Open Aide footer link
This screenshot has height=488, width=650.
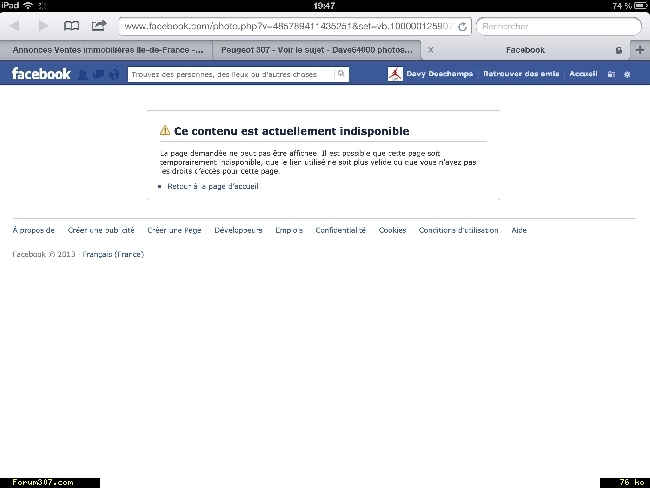pos(519,230)
